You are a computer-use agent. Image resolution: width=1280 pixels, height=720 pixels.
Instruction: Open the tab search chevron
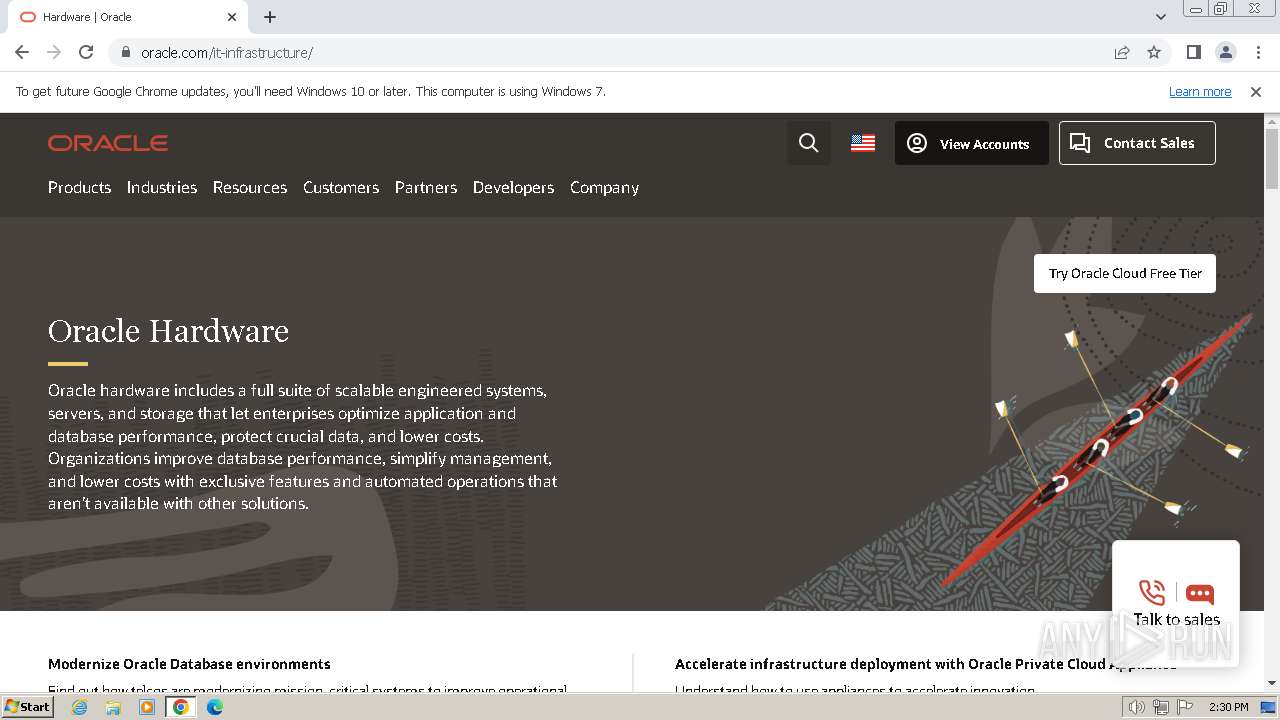1160,17
